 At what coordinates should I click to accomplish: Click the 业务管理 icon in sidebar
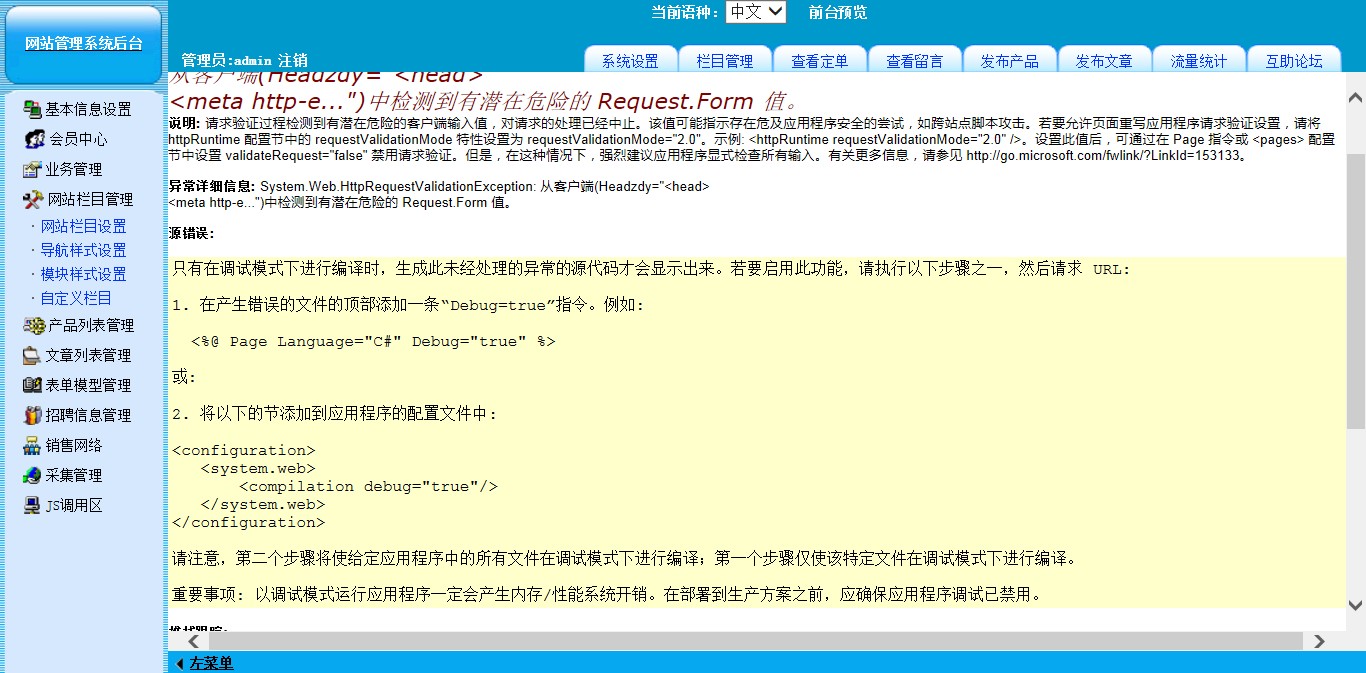coord(32,169)
